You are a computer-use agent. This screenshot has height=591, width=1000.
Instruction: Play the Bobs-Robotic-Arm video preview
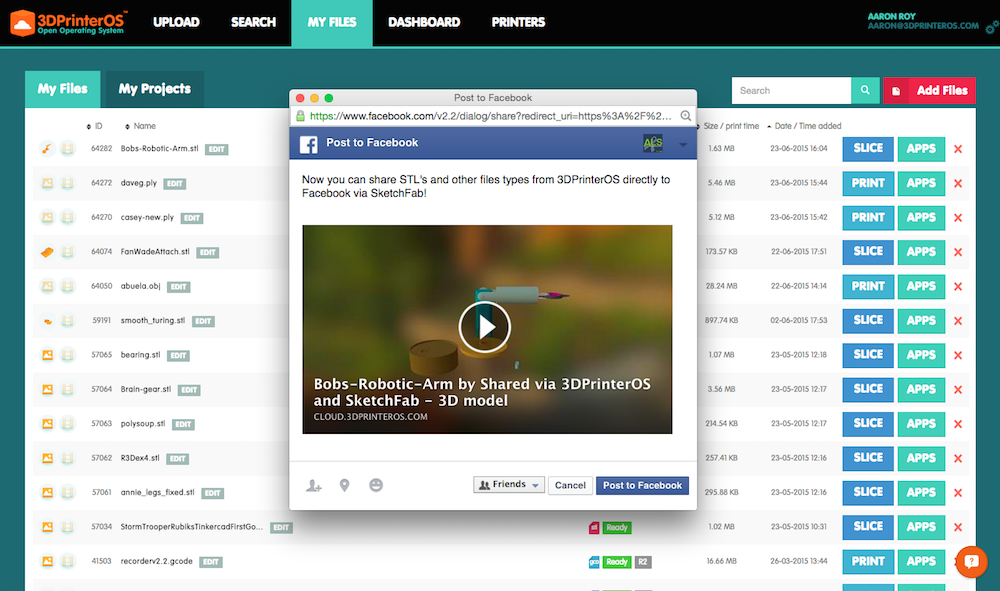(485, 327)
